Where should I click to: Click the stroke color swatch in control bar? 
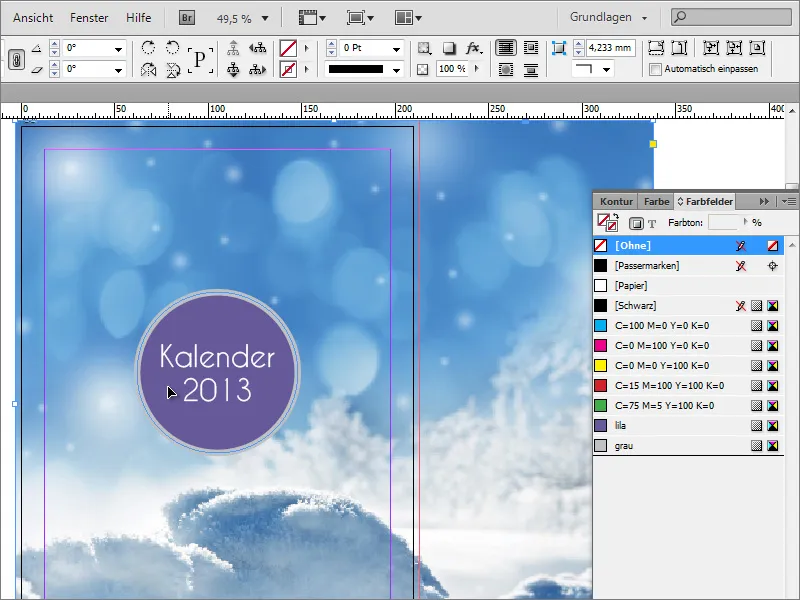point(288,69)
